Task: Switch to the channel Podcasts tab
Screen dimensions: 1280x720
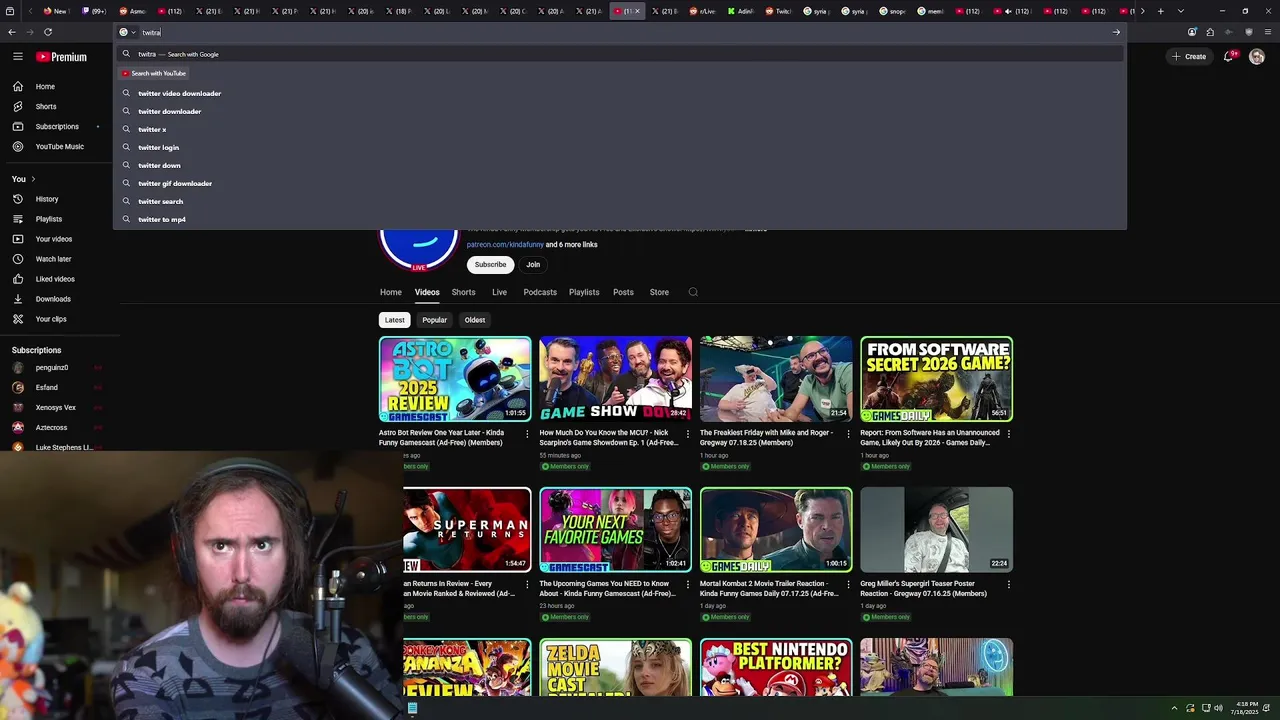Action: click(x=540, y=292)
